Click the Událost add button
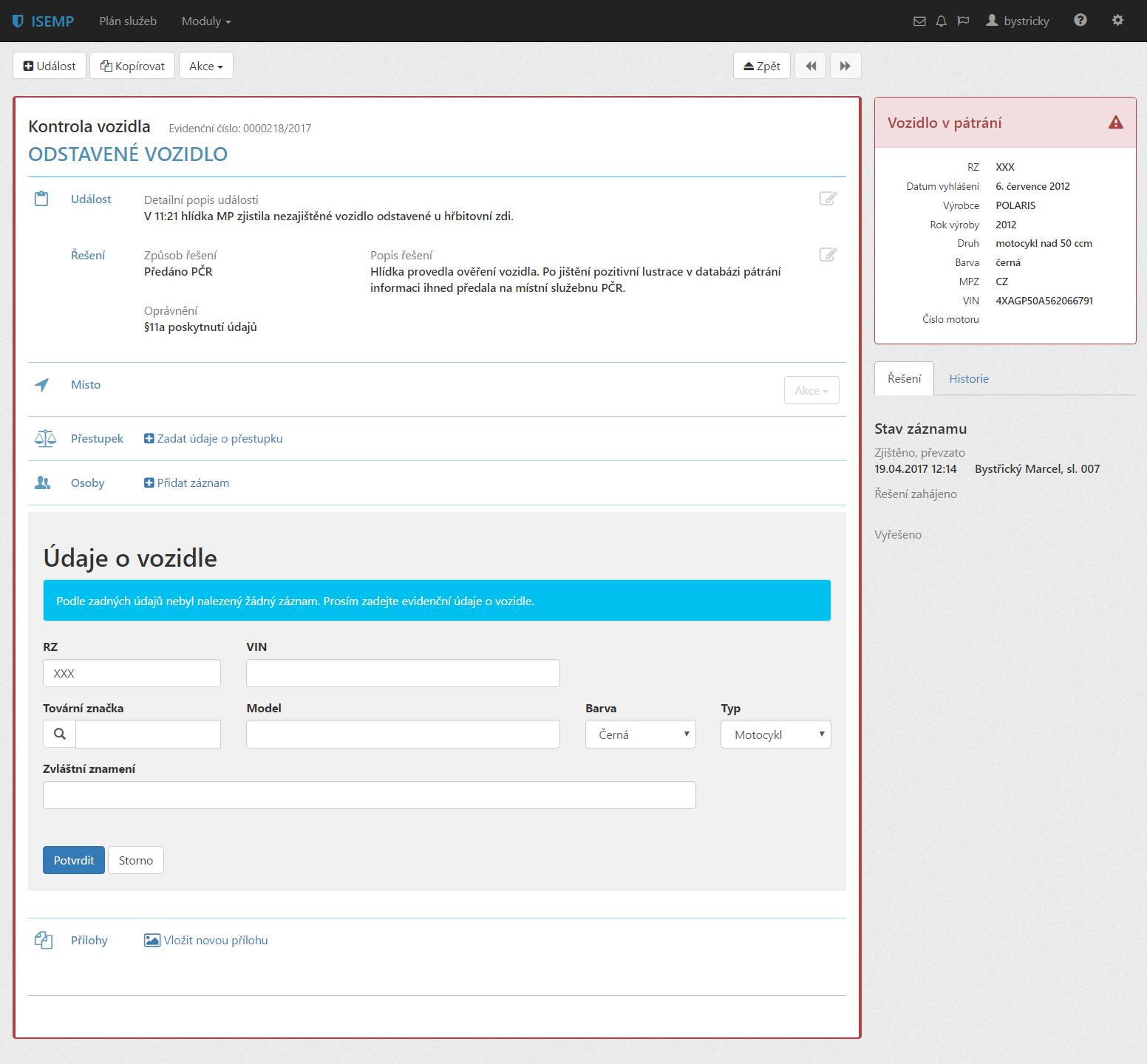The image size is (1147, 1064). pos(50,66)
